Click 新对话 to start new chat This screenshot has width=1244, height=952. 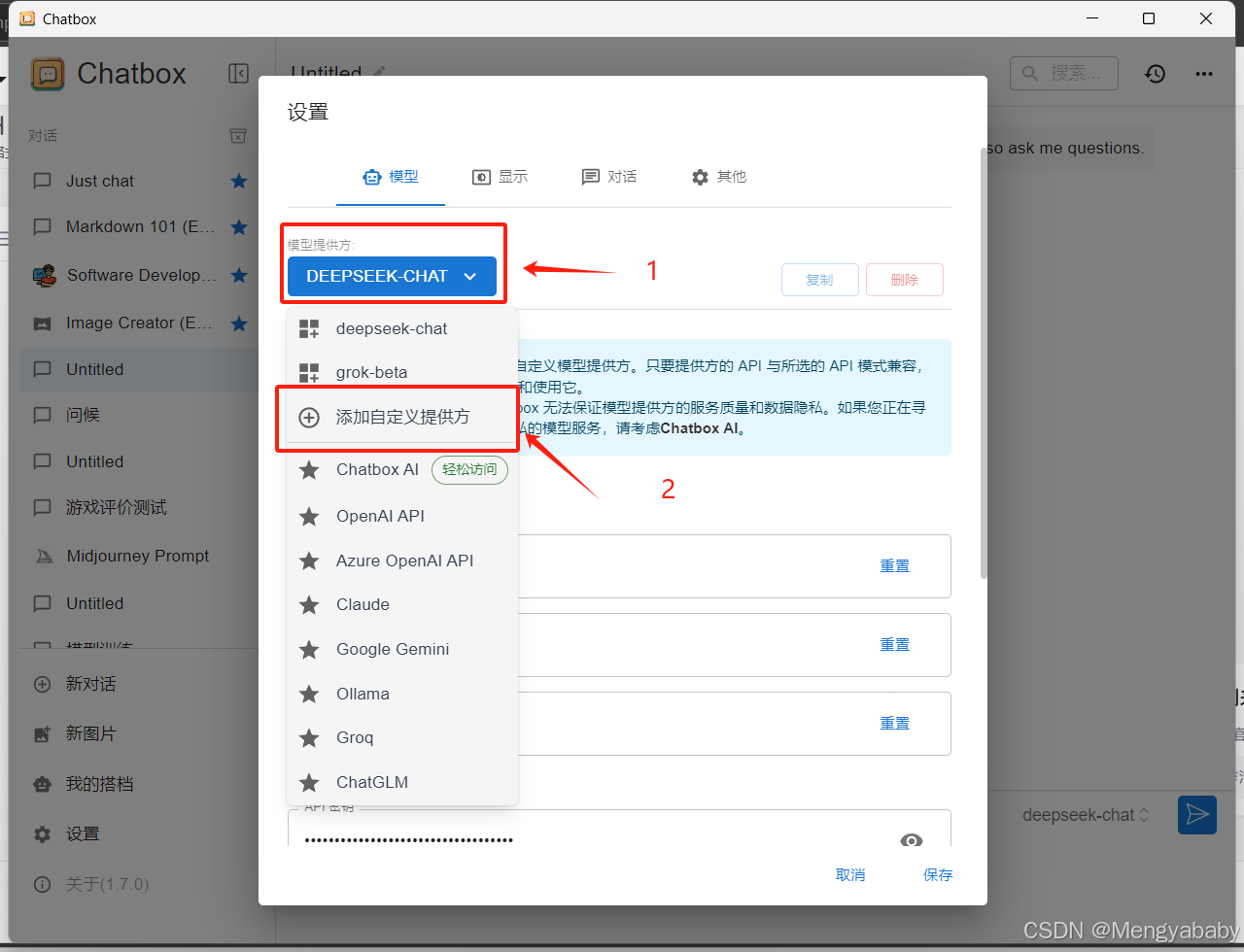coord(138,684)
